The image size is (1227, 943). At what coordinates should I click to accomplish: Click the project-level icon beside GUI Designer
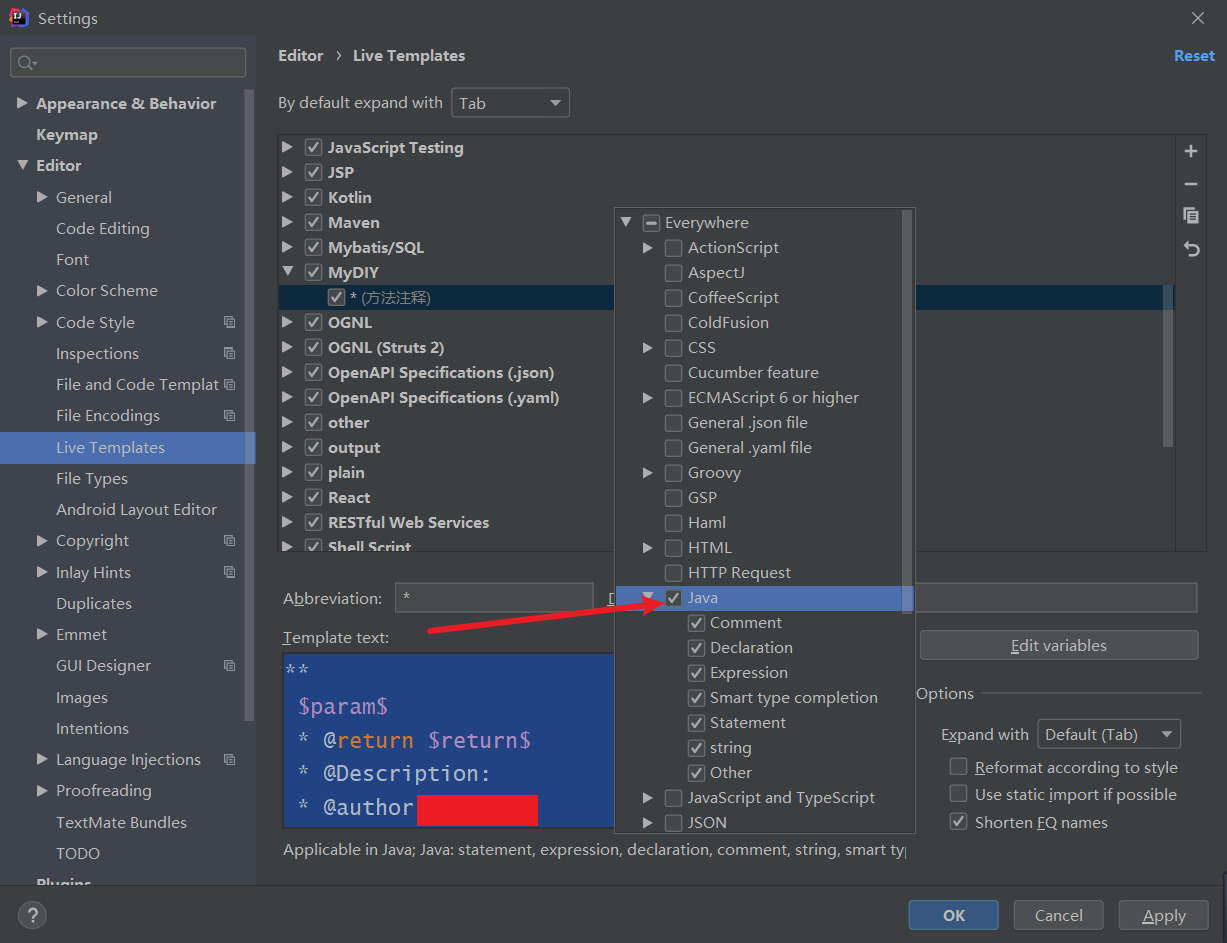click(x=230, y=665)
